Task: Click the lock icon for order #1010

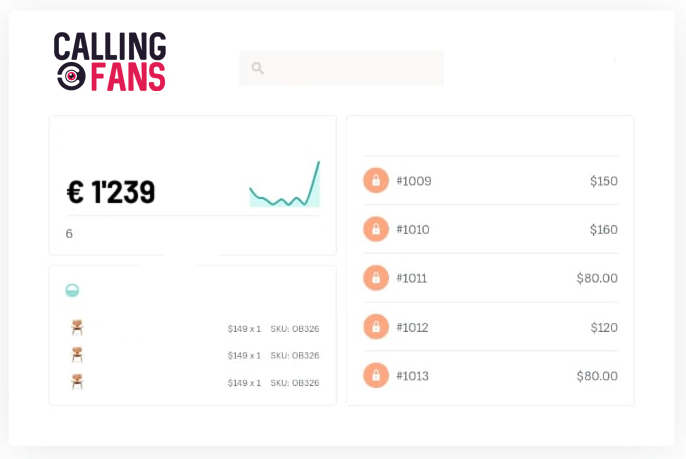Action: [376, 229]
